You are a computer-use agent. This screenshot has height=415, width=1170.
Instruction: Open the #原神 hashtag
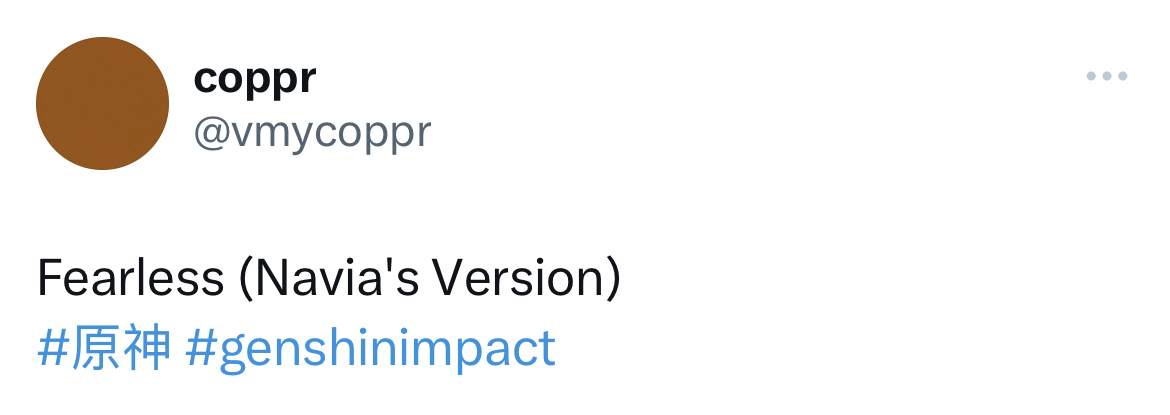pyautogui.click(x=104, y=350)
